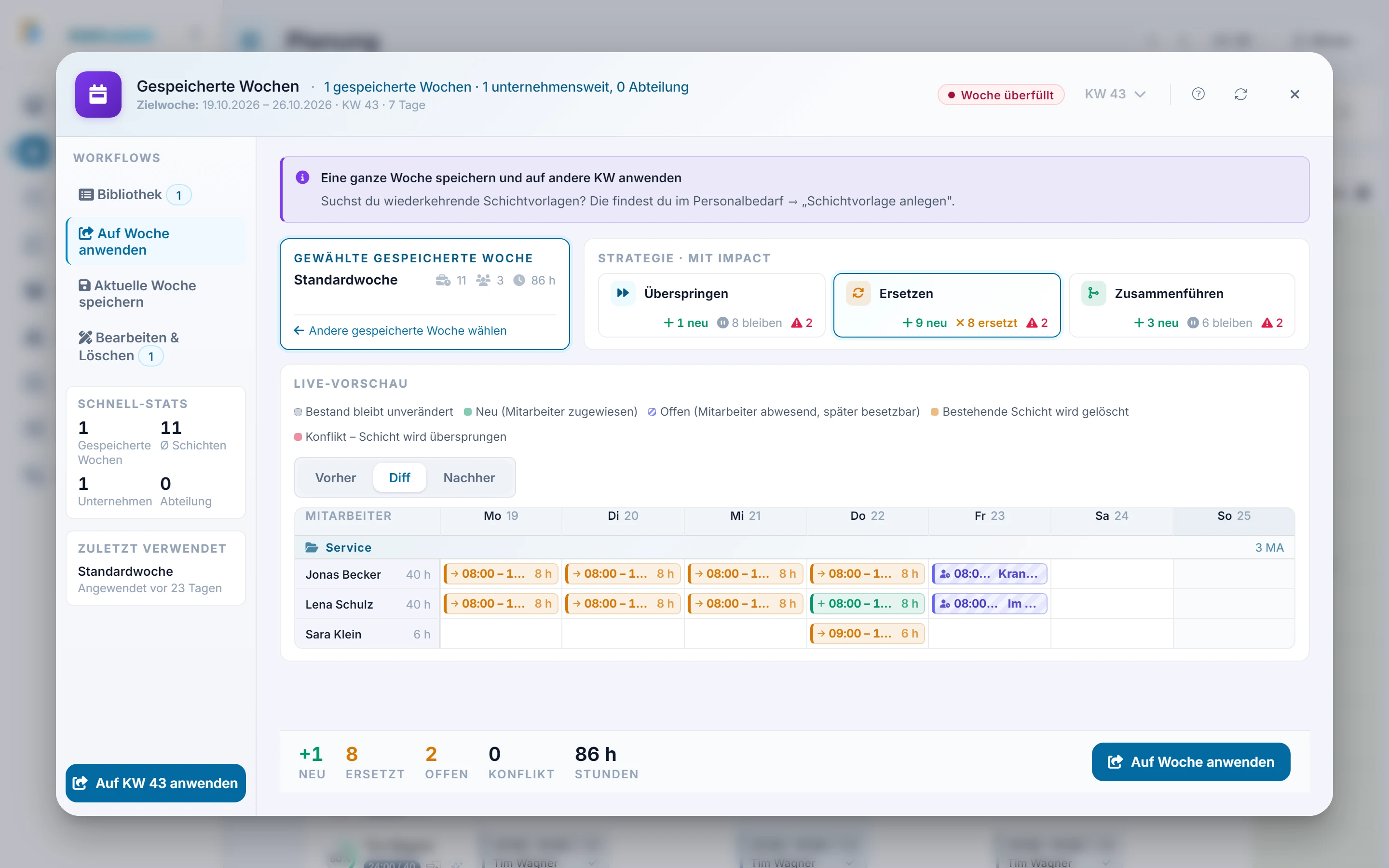Click the clock icon next to 86 h

click(x=519, y=280)
